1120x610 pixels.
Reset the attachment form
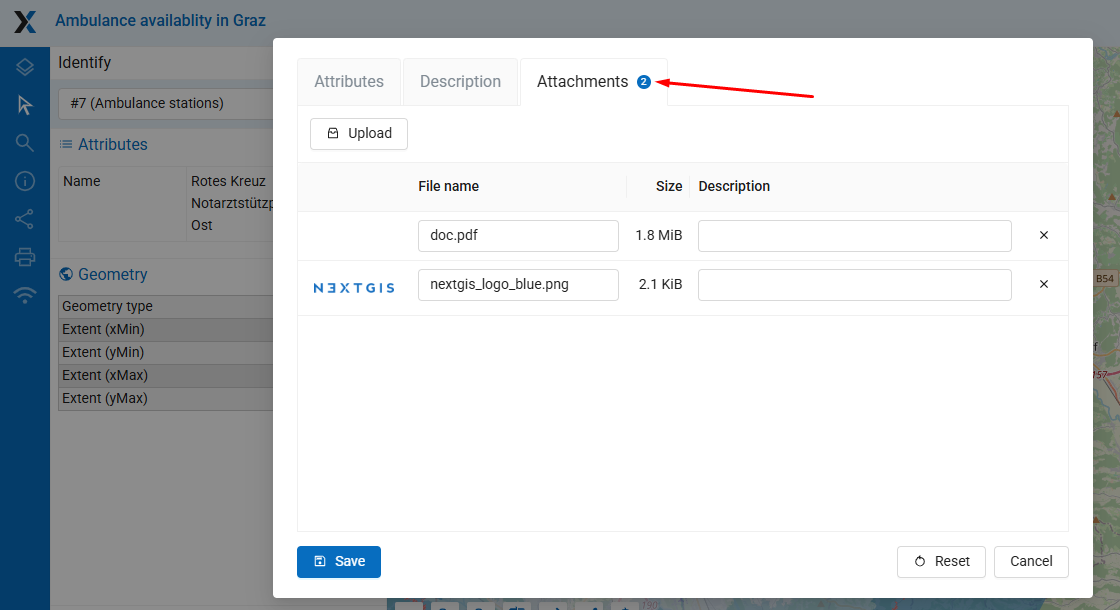click(941, 562)
